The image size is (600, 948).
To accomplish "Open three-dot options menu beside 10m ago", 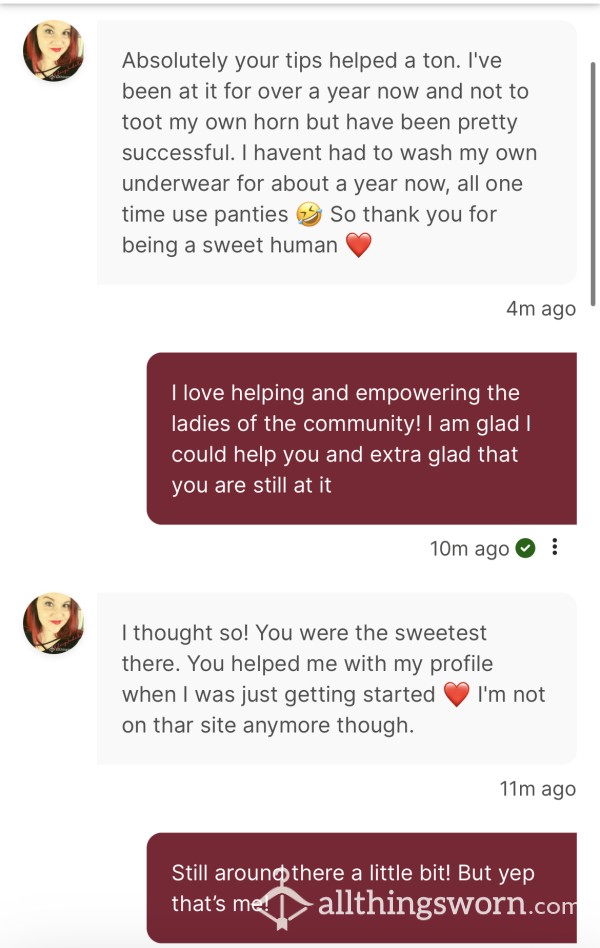I will [x=555, y=547].
